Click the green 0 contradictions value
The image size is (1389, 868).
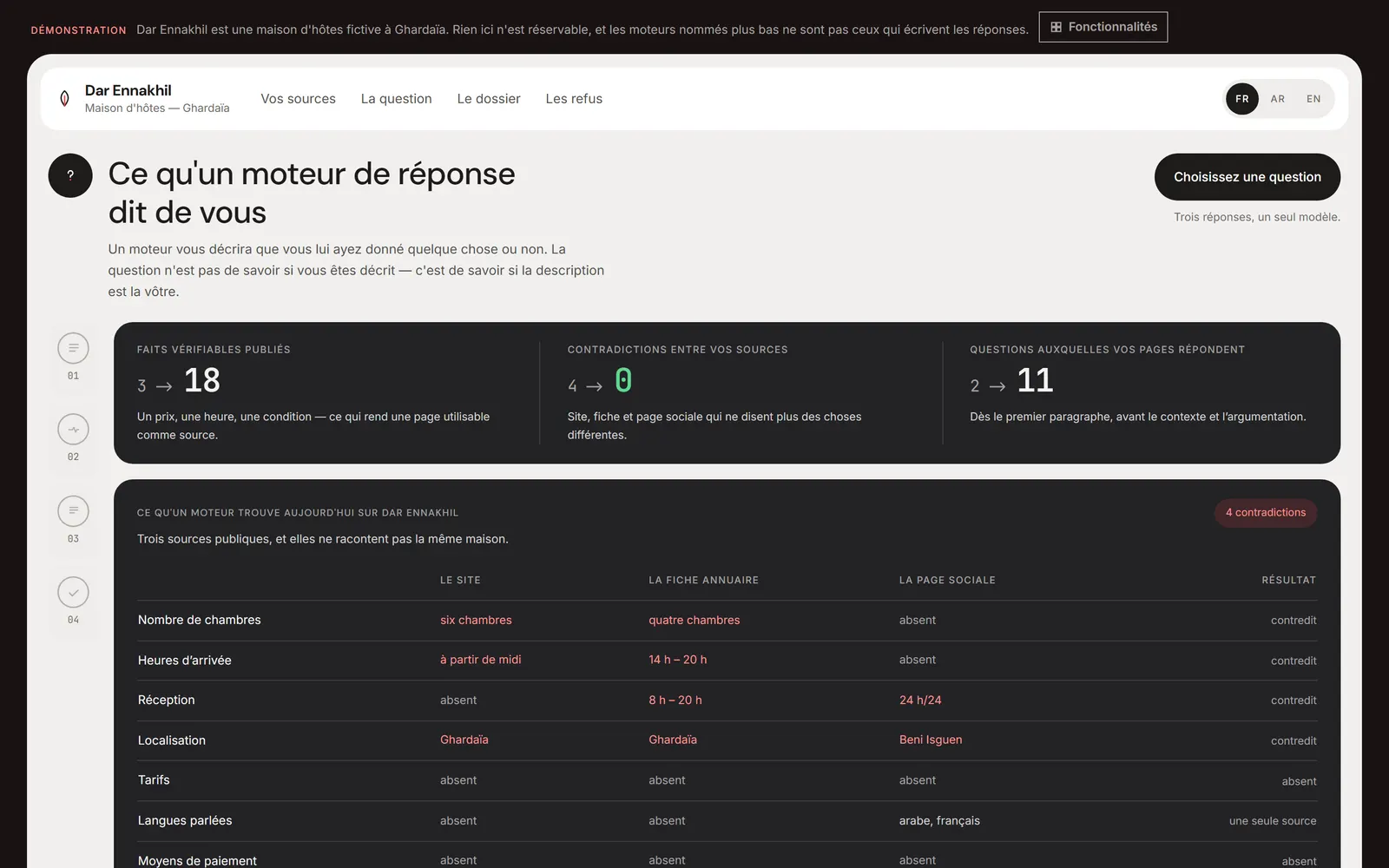click(x=623, y=380)
